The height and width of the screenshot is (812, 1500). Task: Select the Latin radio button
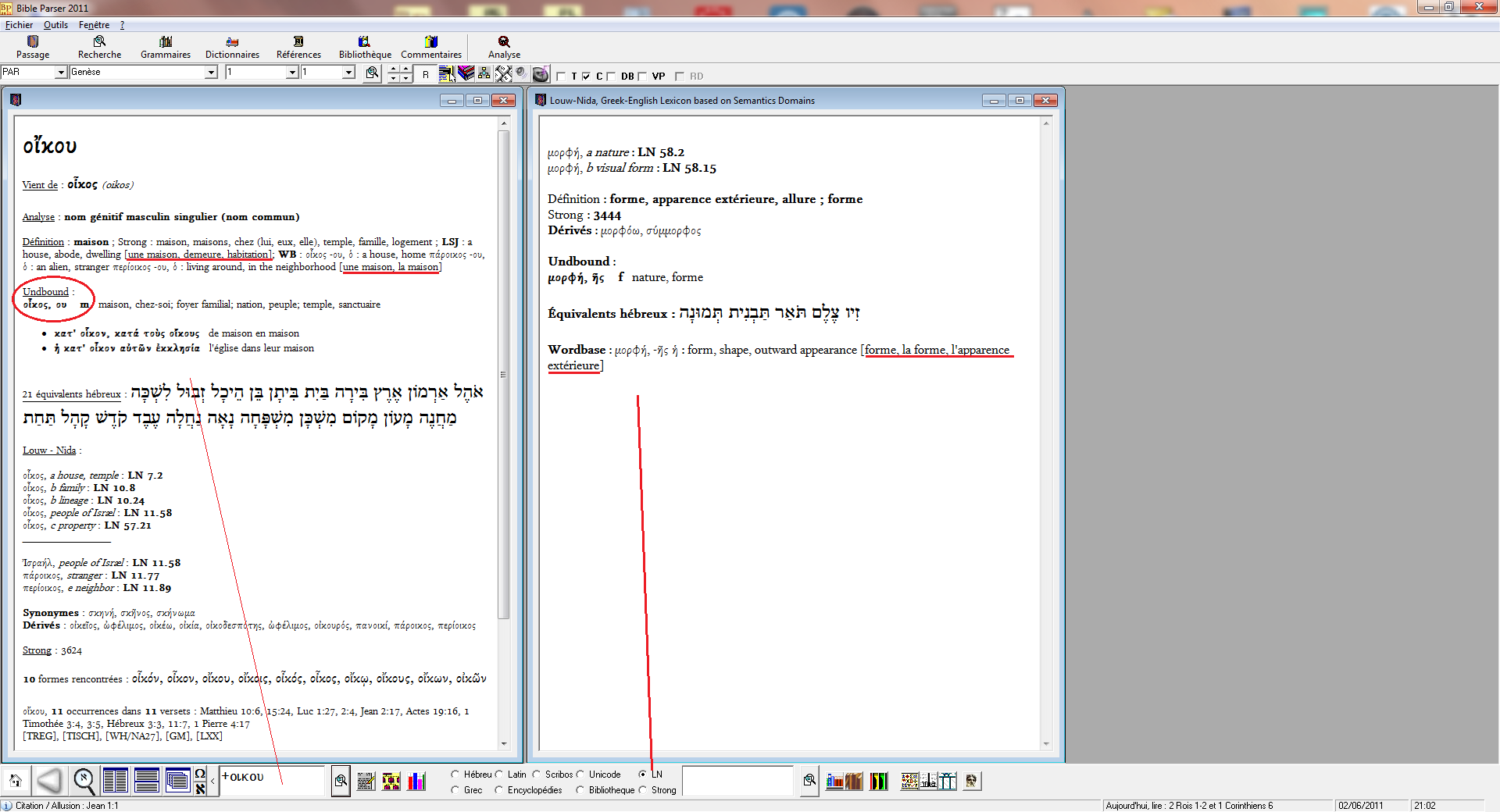coord(498,775)
